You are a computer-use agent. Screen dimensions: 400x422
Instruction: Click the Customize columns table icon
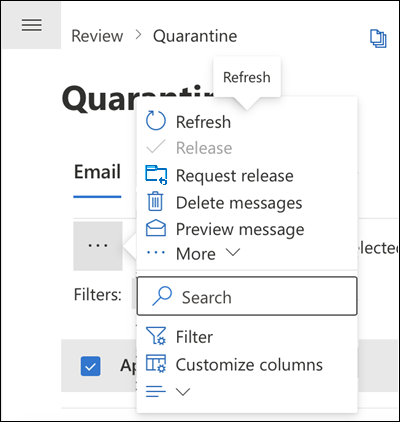coord(156,363)
